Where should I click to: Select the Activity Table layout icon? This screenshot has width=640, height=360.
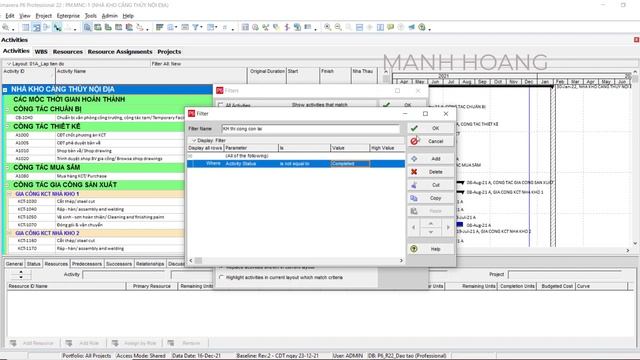pyautogui.click(x=26, y=27)
